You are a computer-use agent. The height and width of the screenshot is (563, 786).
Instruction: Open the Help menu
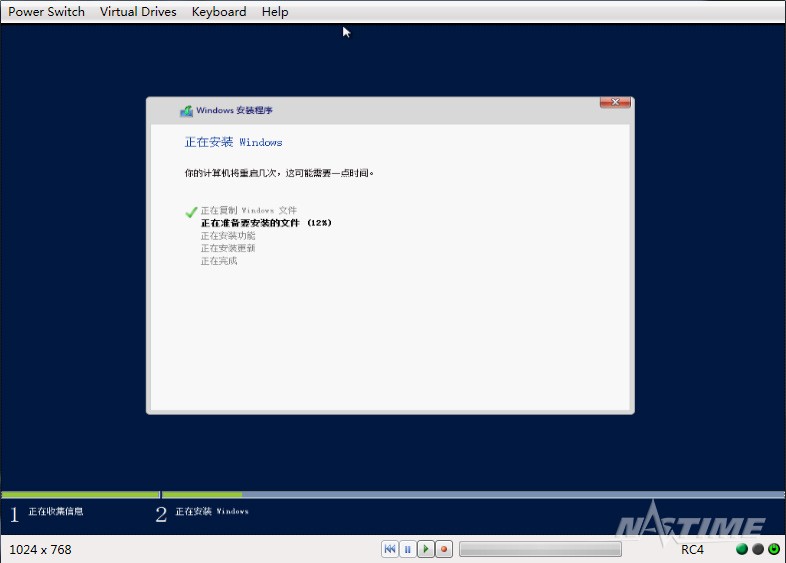(x=275, y=12)
